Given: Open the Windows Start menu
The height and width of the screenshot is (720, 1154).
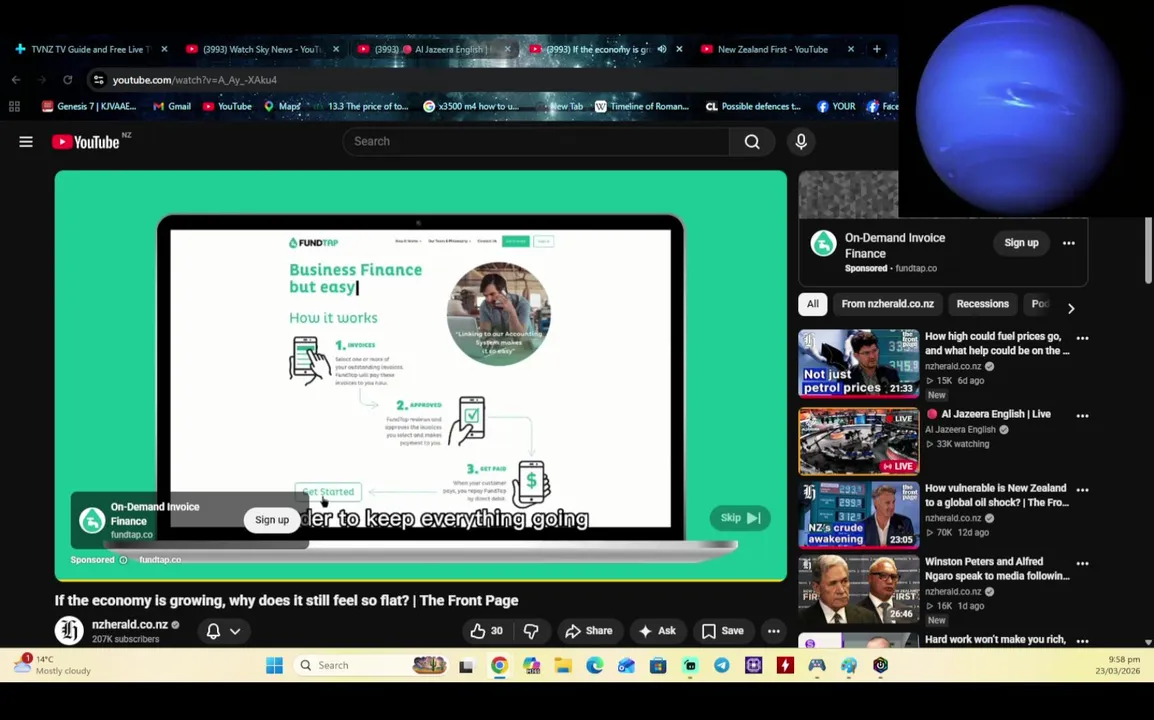Looking at the screenshot, I should pyautogui.click(x=275, y=666).
